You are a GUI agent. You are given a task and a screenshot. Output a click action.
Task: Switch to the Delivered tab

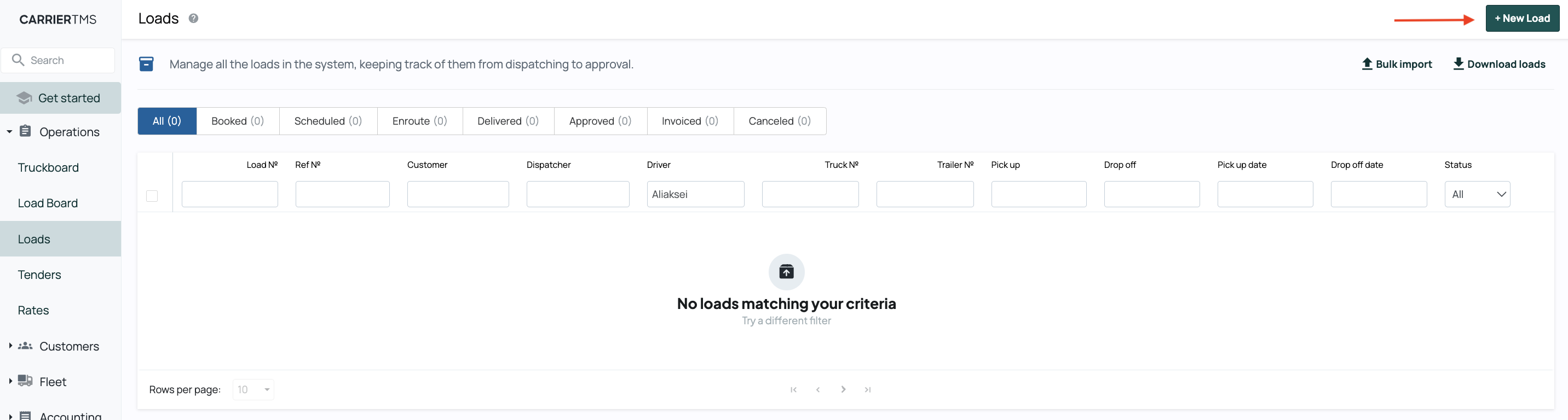tap(508, 121)
